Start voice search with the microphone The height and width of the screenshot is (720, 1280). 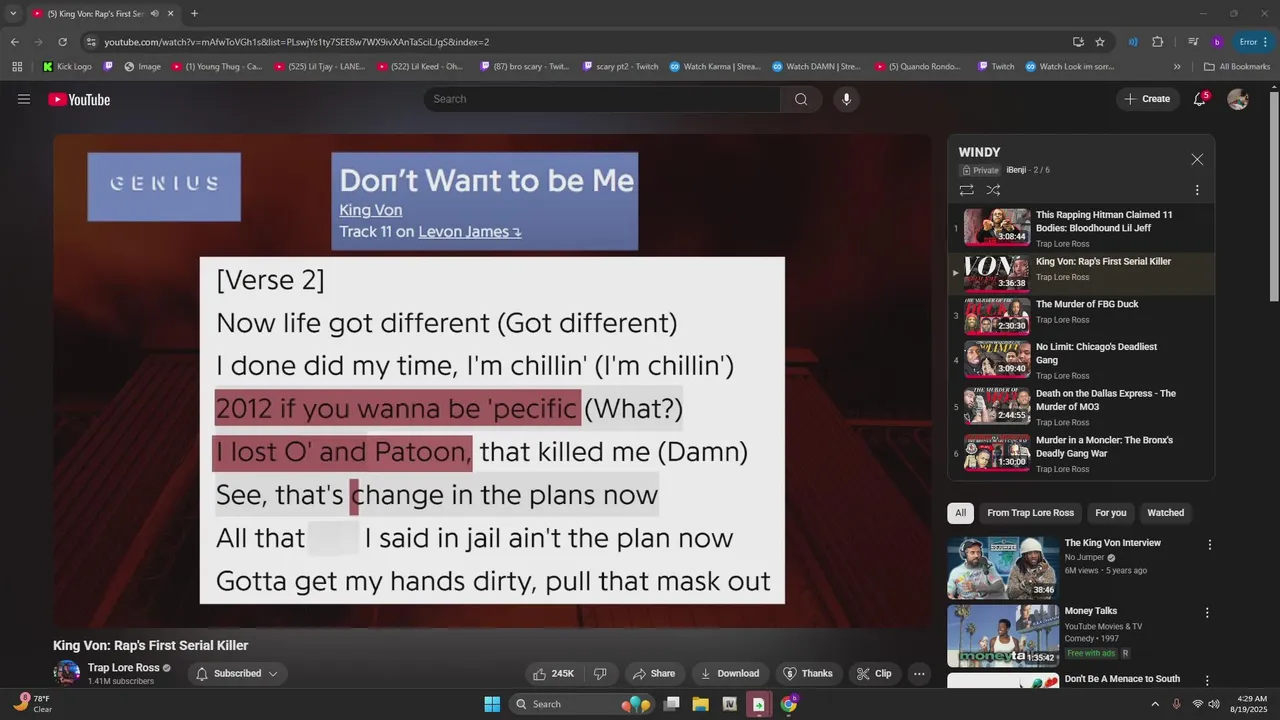[x=846, y=99]
